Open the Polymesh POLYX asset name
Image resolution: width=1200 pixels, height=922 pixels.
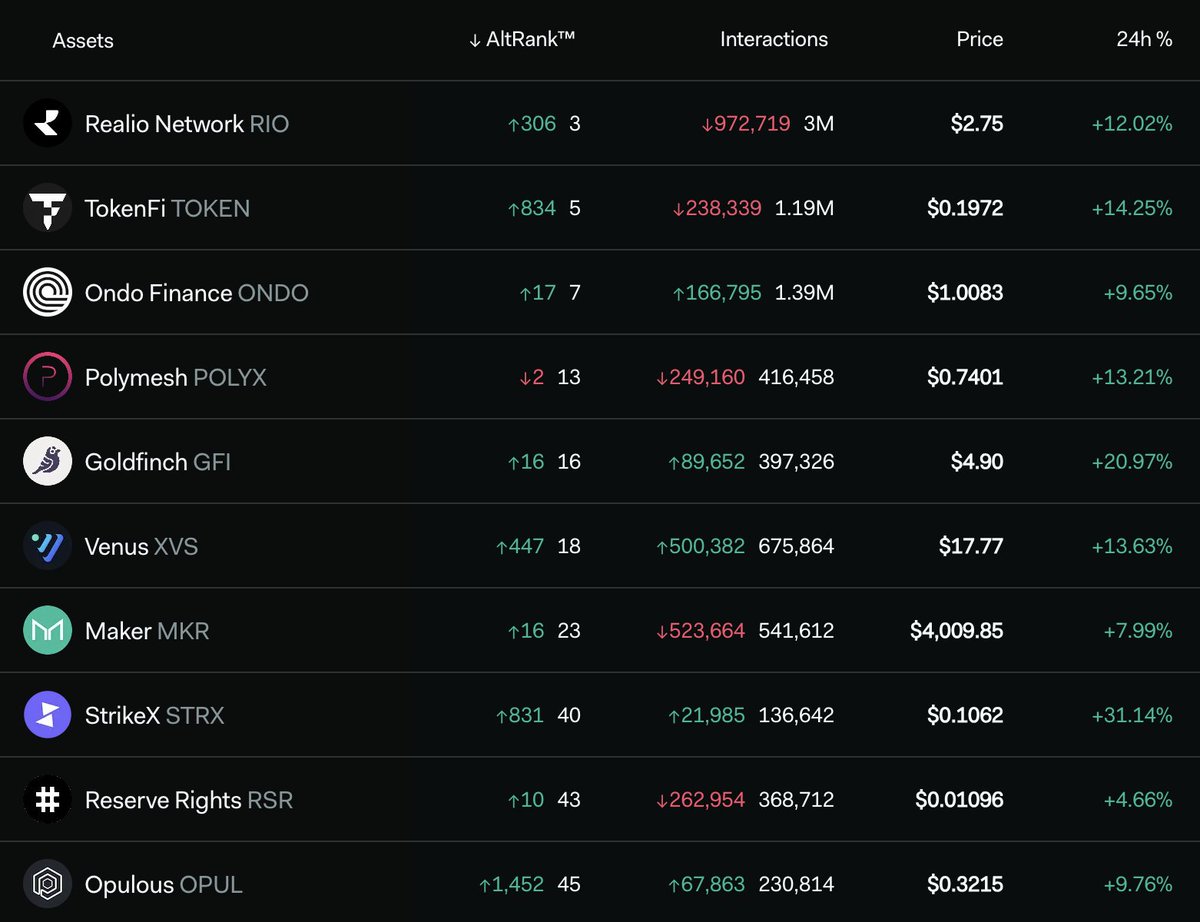[175, 377]
